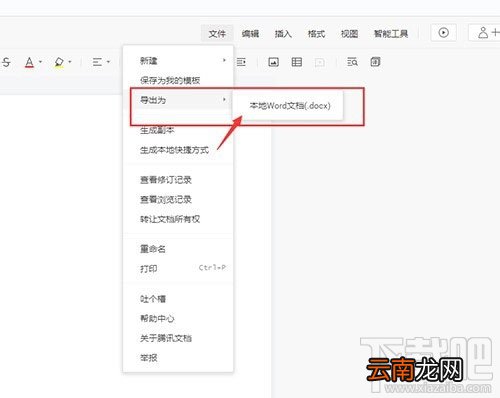
Task: Open the 插入 menu
Action: pyautogui.click(x=283, y=33)
